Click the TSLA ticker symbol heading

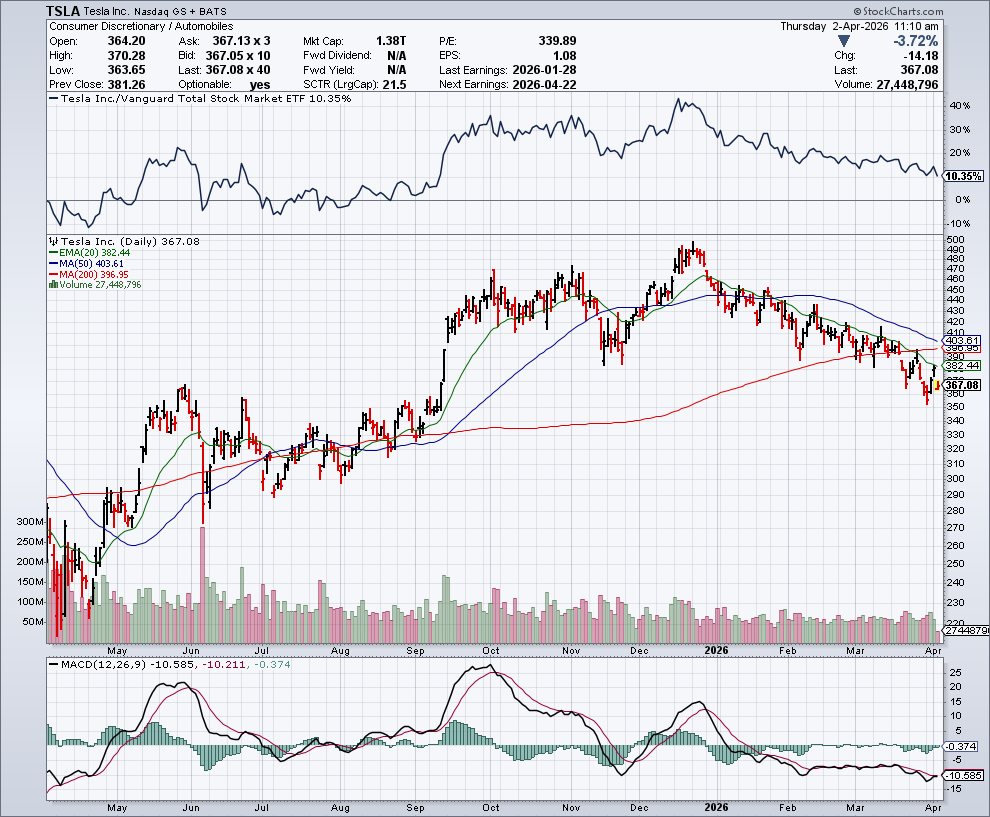click(66, 9)
